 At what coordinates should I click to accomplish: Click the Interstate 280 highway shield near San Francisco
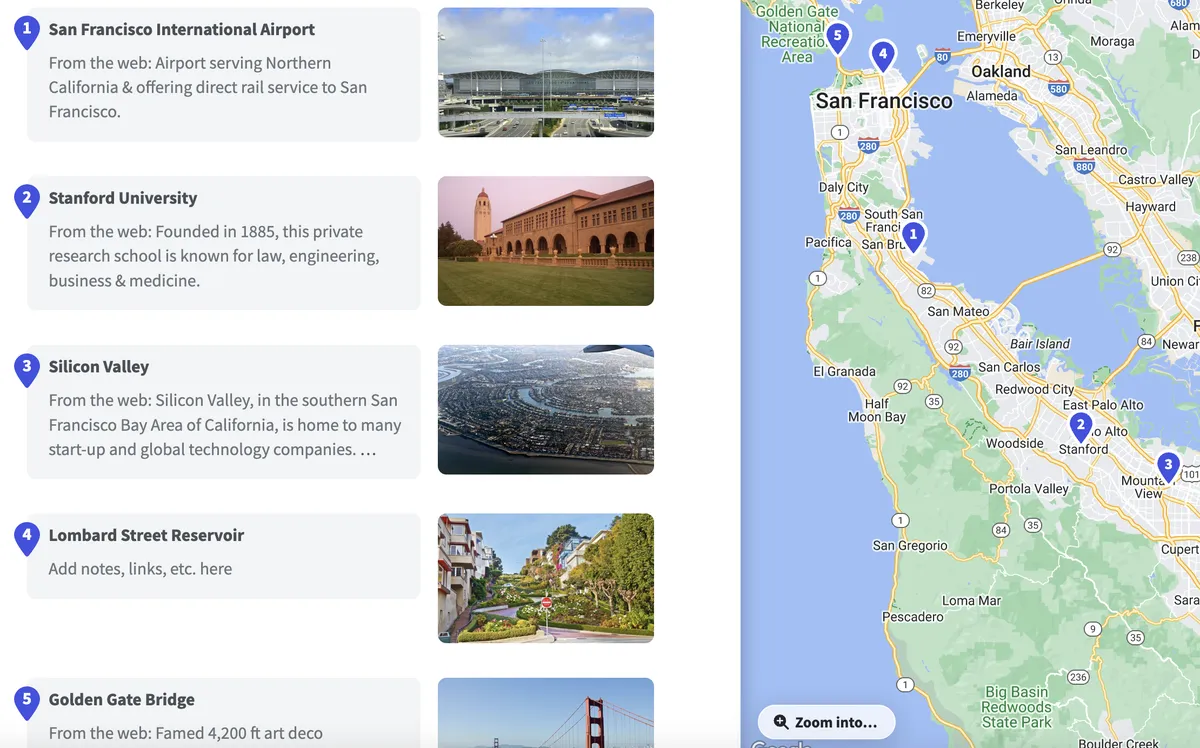point(869,143)
